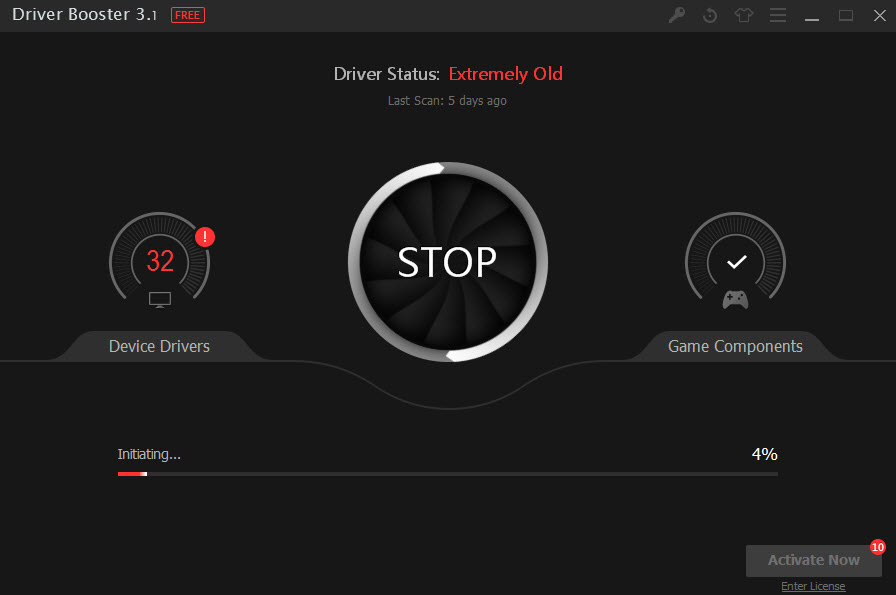Click the key icon for license entry
This screenshot has height=595, width=896.
677,15
